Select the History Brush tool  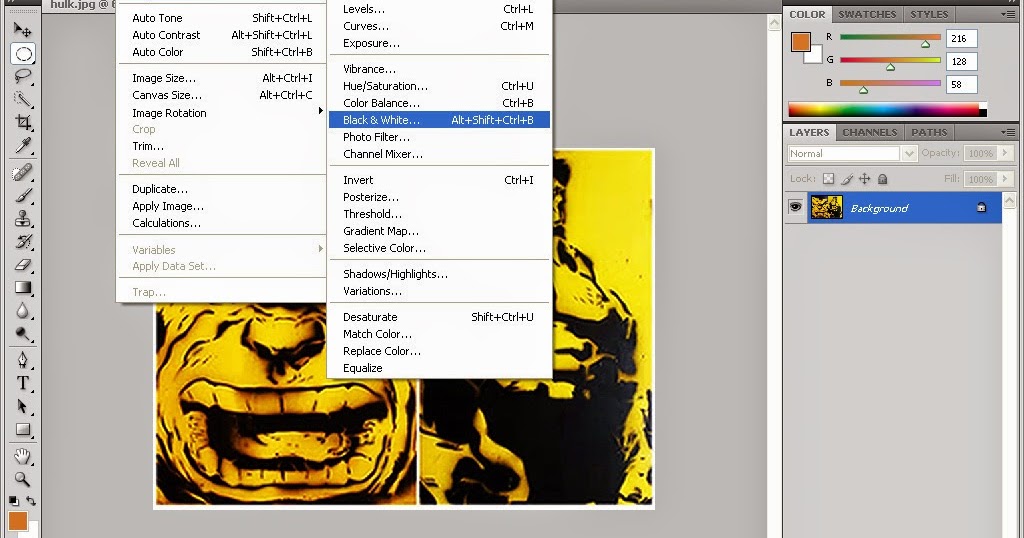22,242
